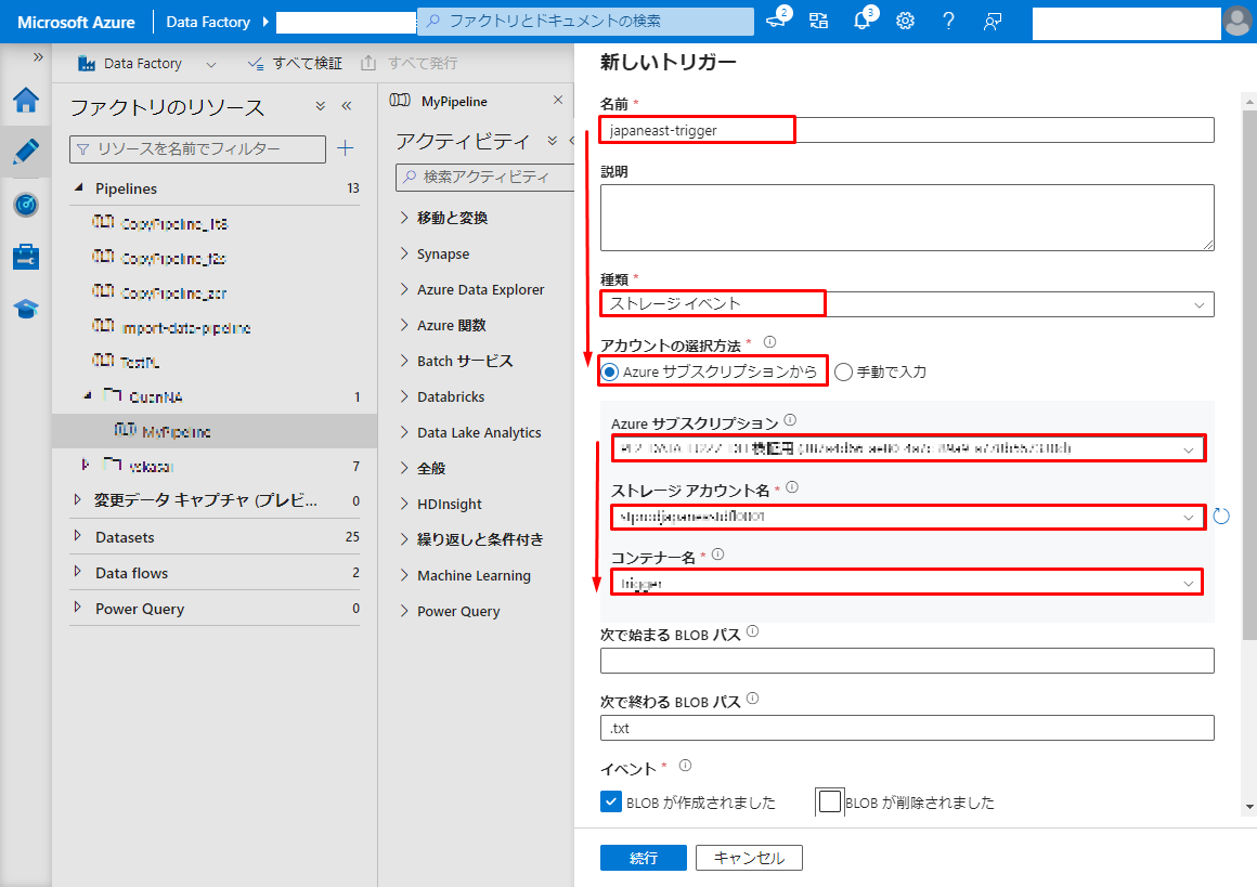Open the settings gear in top bar
The width and height of the screenshot is (1257, 887).
(906, 21)
